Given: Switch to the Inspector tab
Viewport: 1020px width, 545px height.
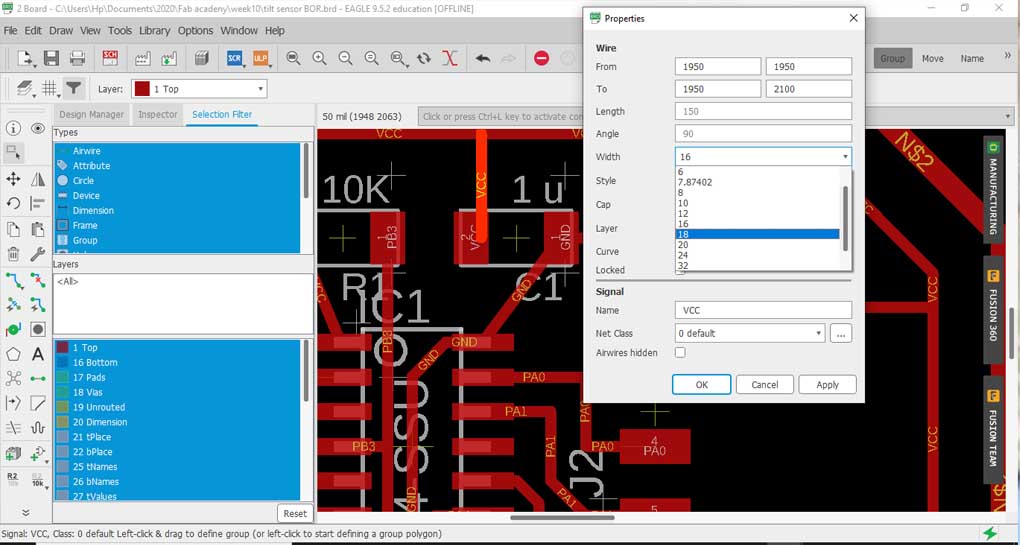Looking at the screenshot, I should tap(157, 114).
